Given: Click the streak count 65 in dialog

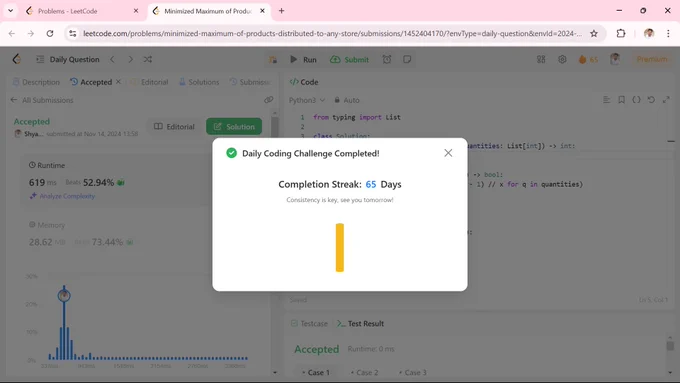Looking at the screenshot, I should point(371,184).
